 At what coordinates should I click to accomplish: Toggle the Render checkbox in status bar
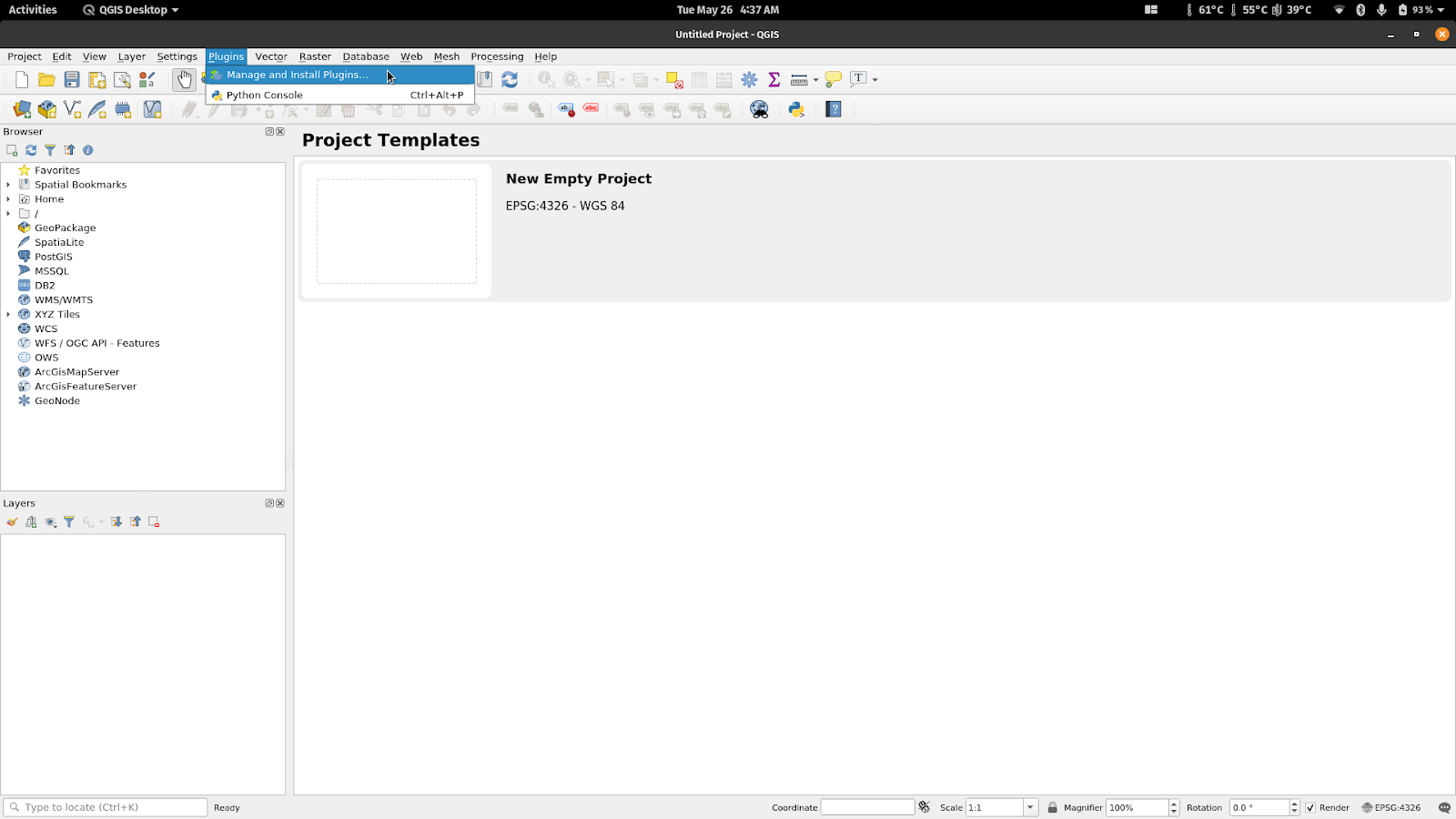[1310, 808]
